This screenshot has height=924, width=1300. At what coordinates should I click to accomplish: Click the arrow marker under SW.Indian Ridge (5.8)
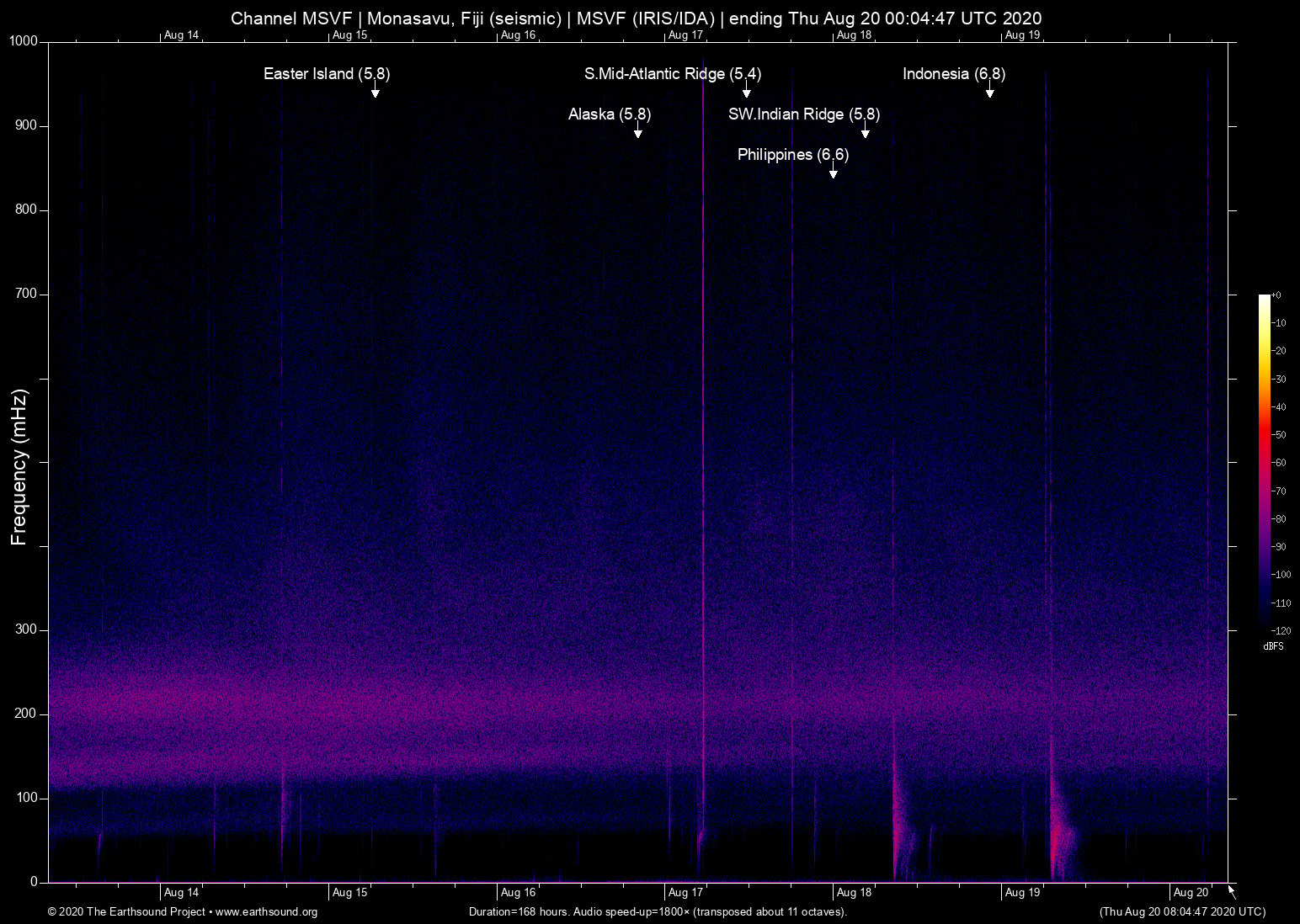pos(866,132)
